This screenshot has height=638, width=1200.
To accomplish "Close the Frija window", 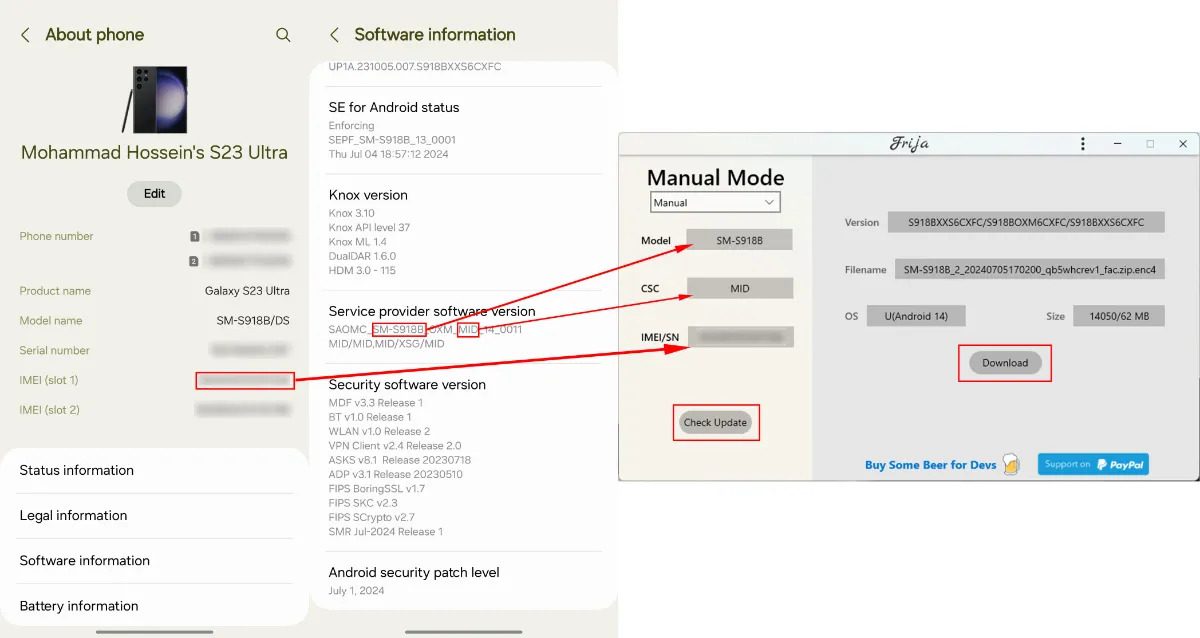I will click(1183, 144).
